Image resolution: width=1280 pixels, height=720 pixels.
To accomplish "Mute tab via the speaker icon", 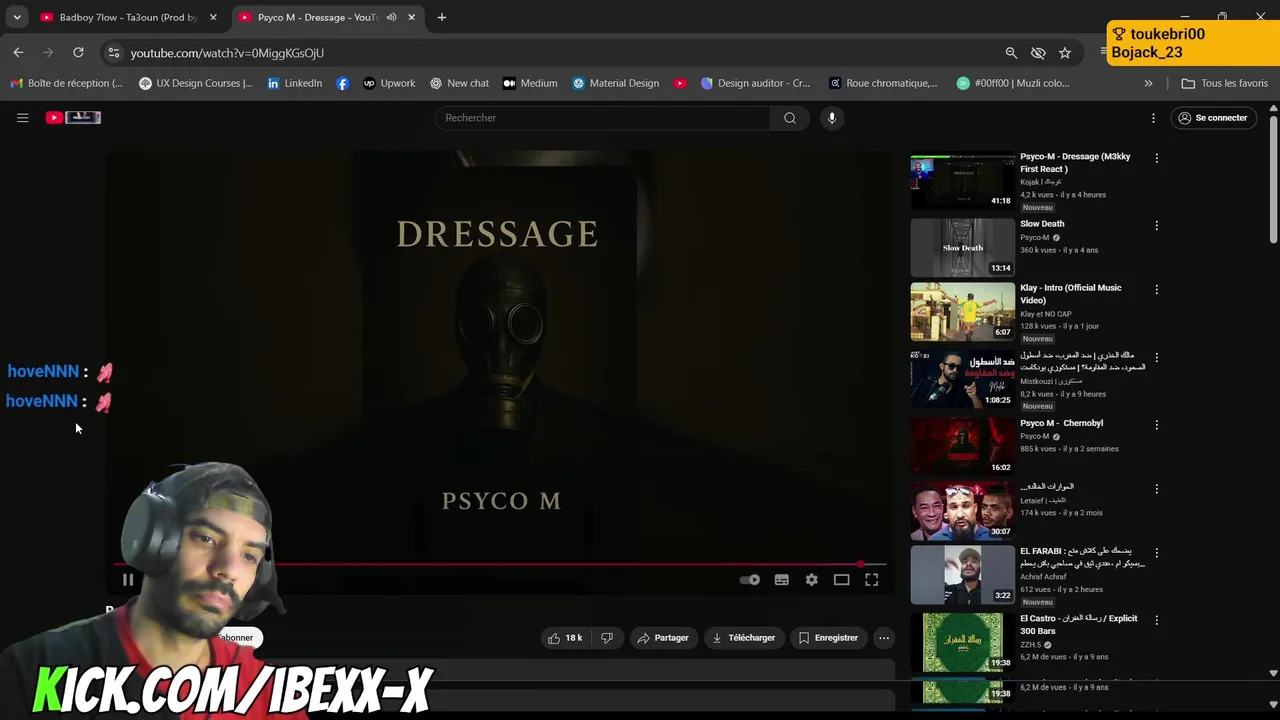I will tap(391, 17).
